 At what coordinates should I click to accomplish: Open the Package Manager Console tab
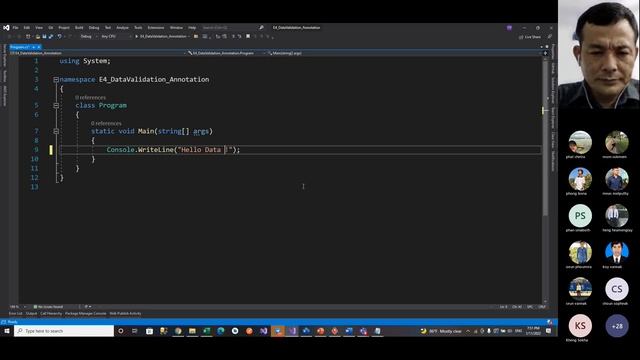(86, 314)
